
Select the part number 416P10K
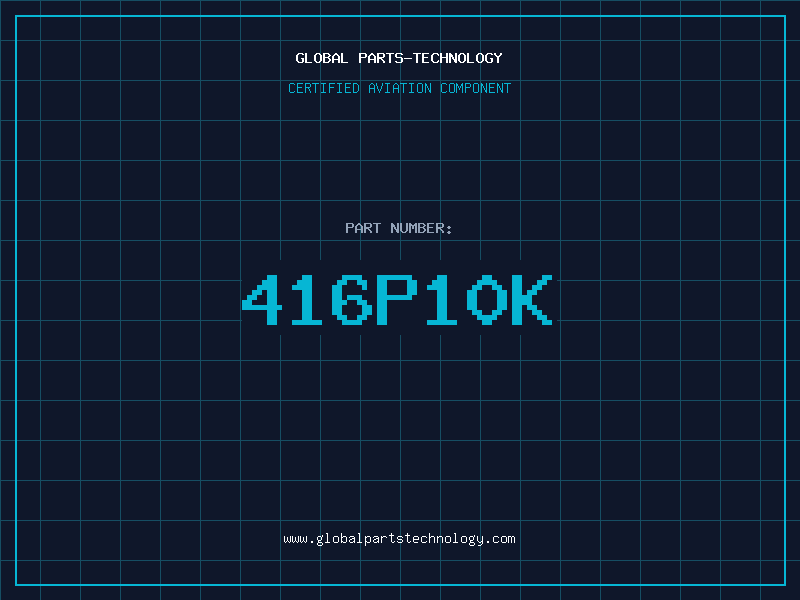click(x=397, y=299)
